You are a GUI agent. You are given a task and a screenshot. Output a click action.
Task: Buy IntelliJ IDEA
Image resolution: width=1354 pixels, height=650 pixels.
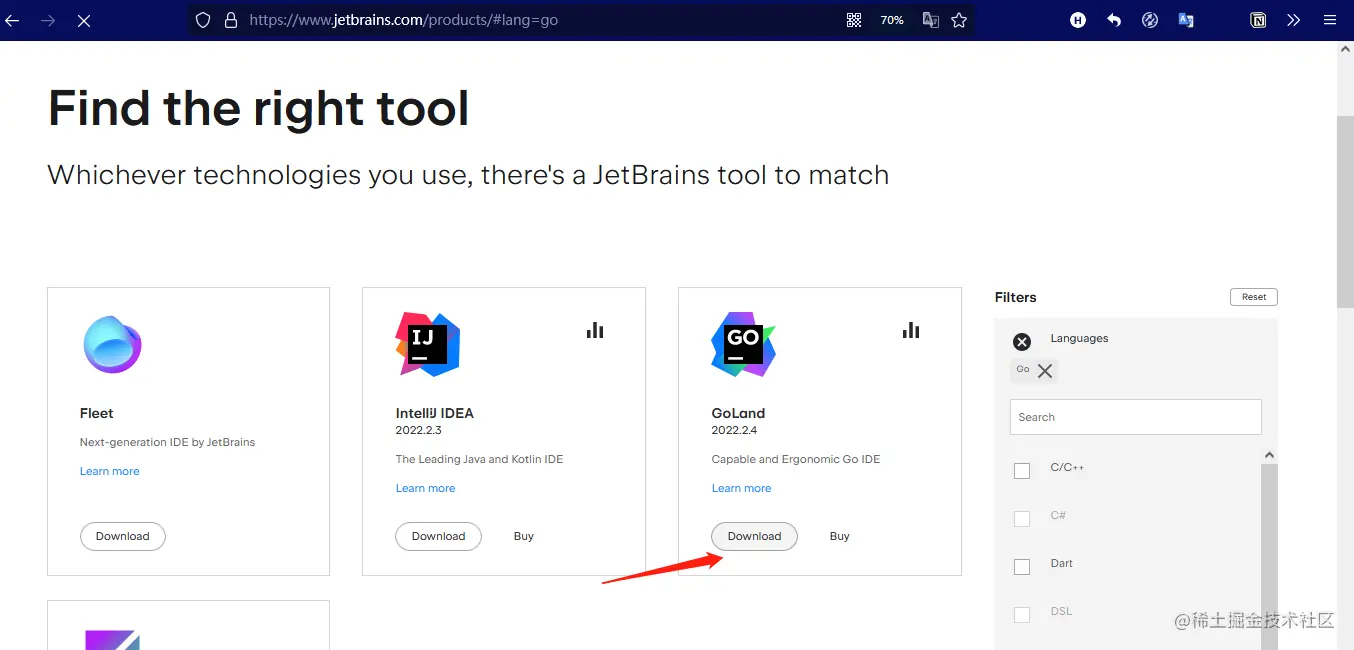[x=524, y=536]
